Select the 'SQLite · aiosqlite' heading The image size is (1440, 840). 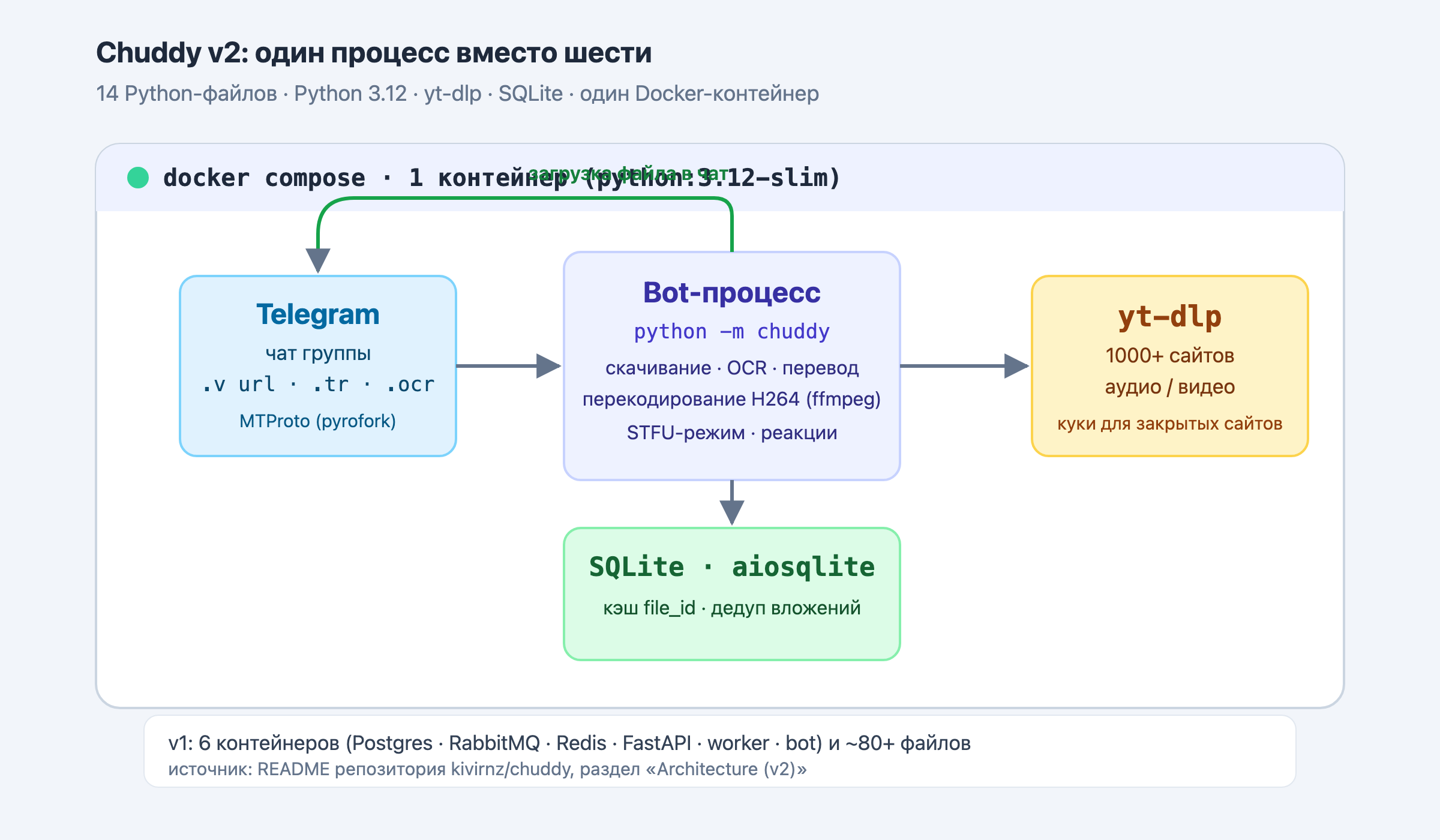coord(732,567)
